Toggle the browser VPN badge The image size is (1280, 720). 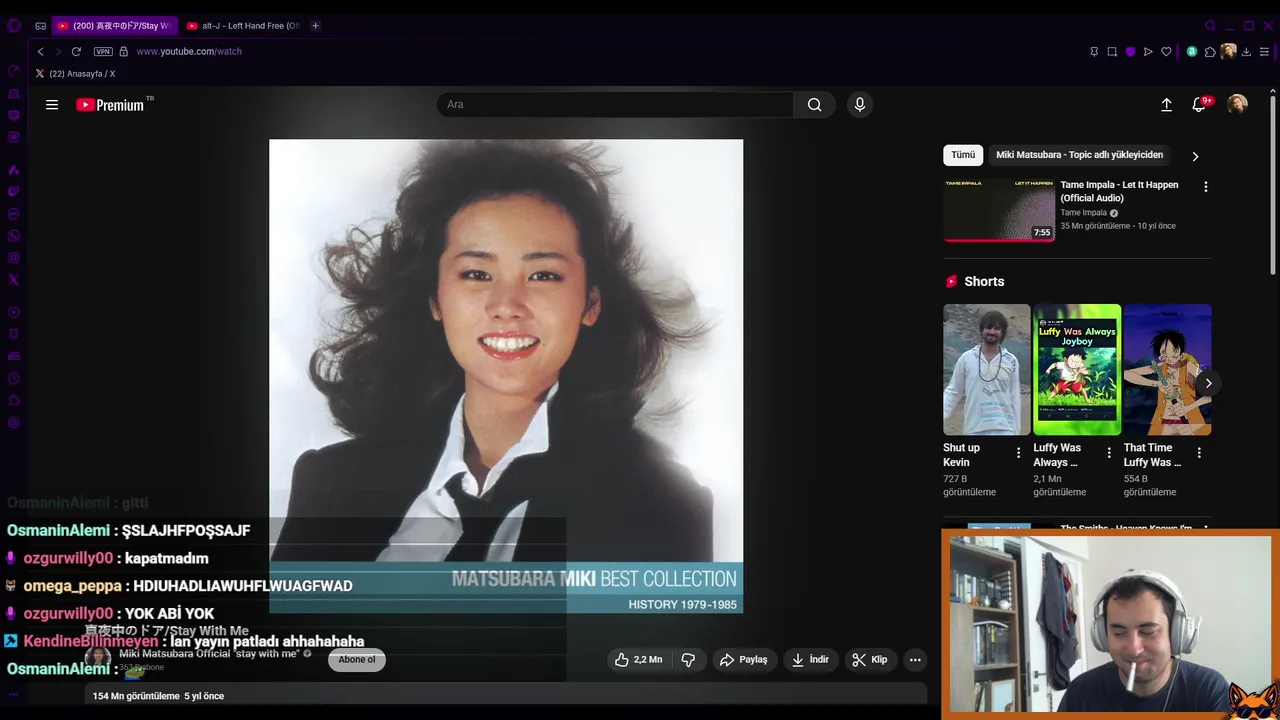coord(103,51)
